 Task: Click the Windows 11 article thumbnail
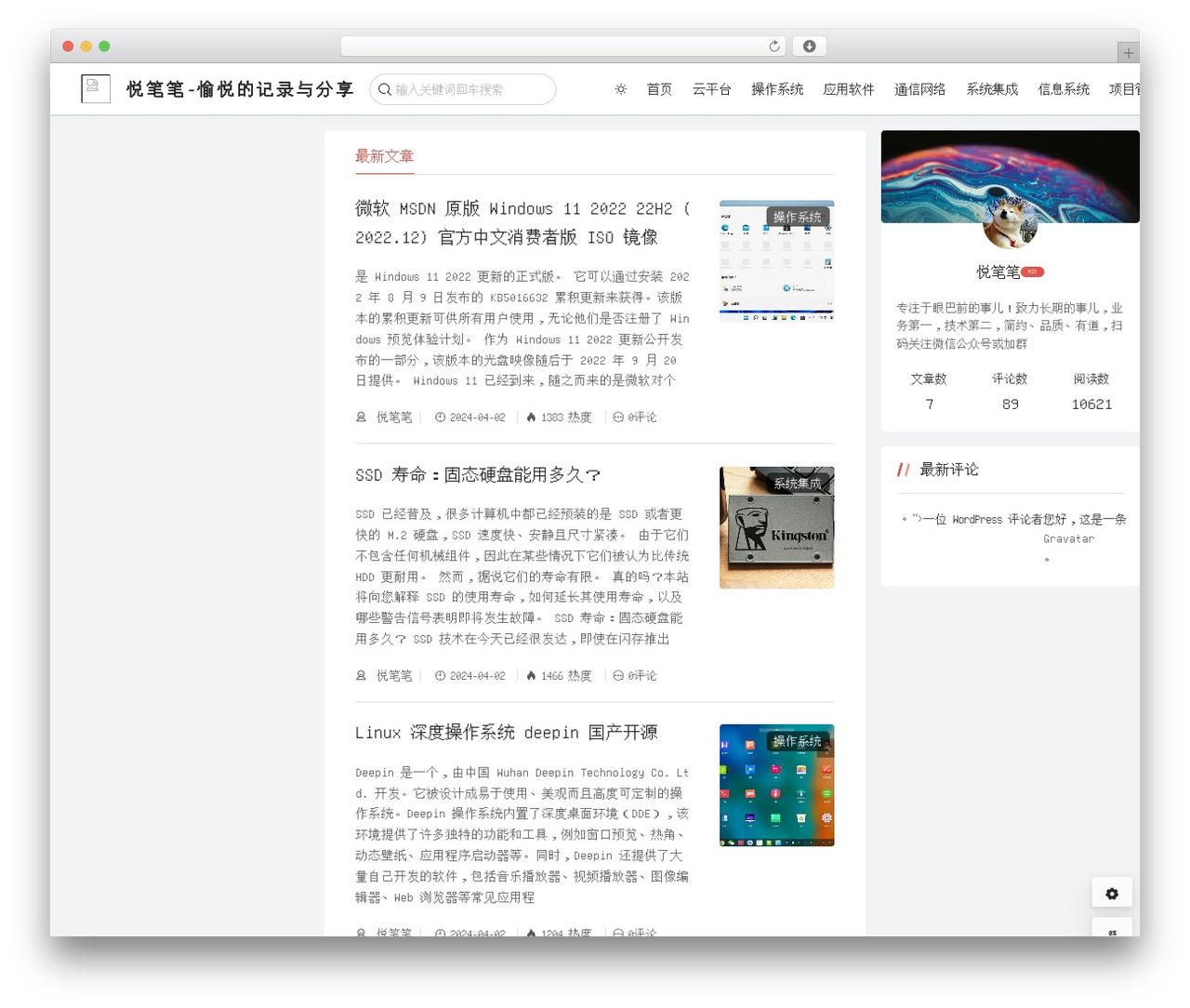[776, 261]
